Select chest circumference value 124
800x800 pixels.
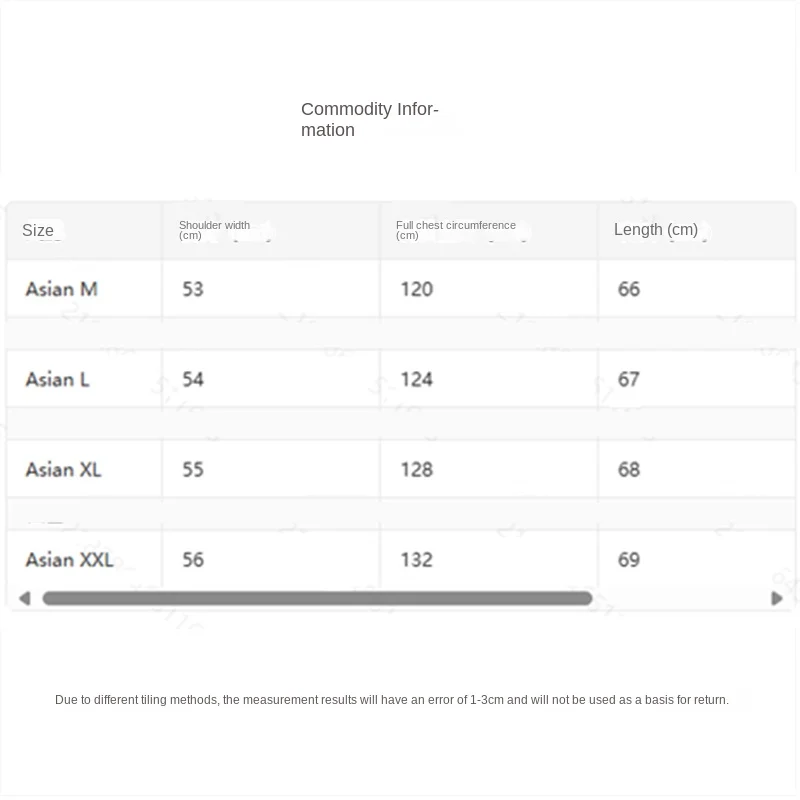coord(416,380)
